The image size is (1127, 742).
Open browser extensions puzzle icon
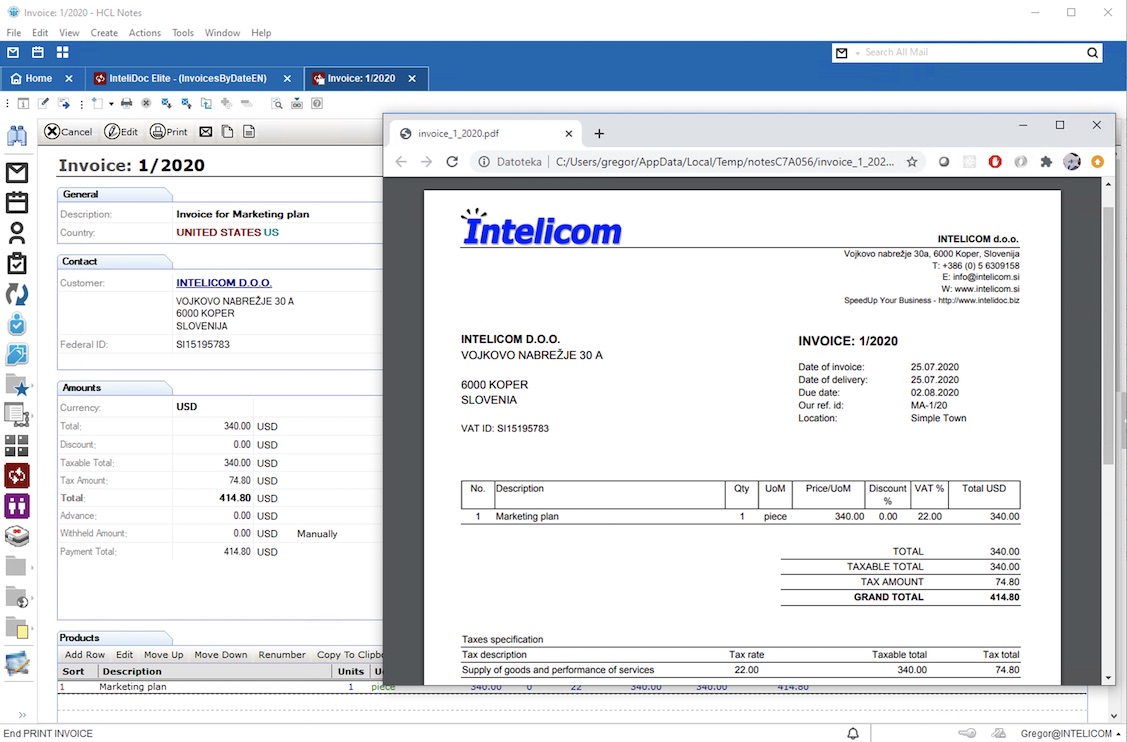(x=1046, y=162)
